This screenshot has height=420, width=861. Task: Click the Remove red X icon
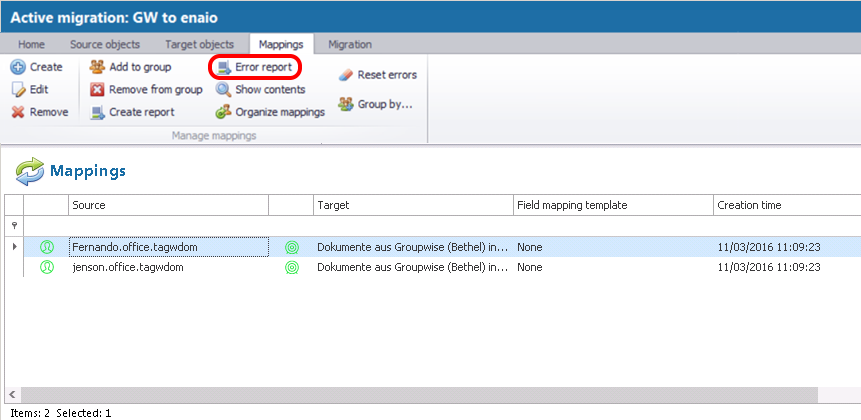click(x=18, y=112)
